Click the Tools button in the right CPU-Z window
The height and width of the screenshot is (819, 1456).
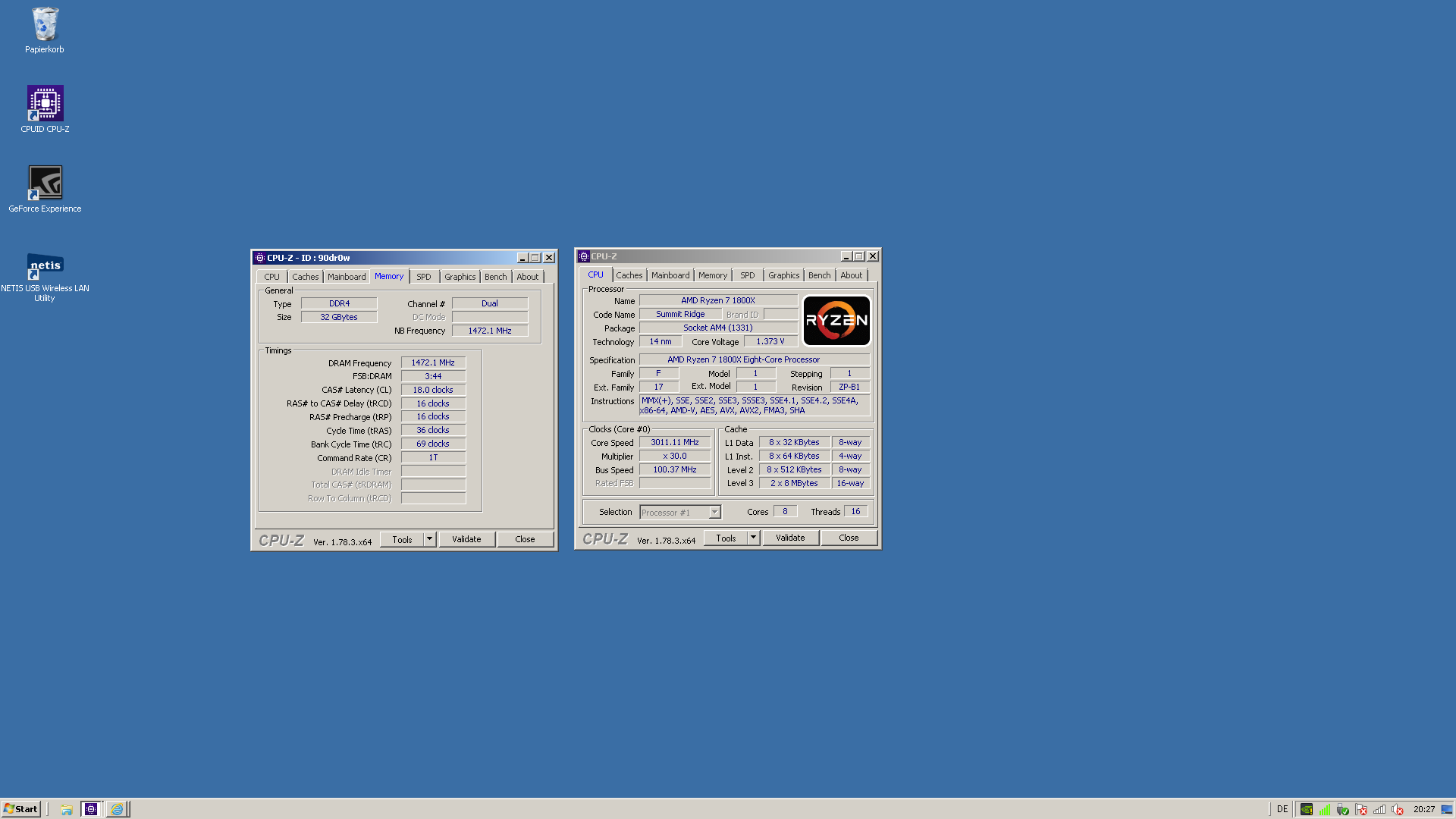726,538
